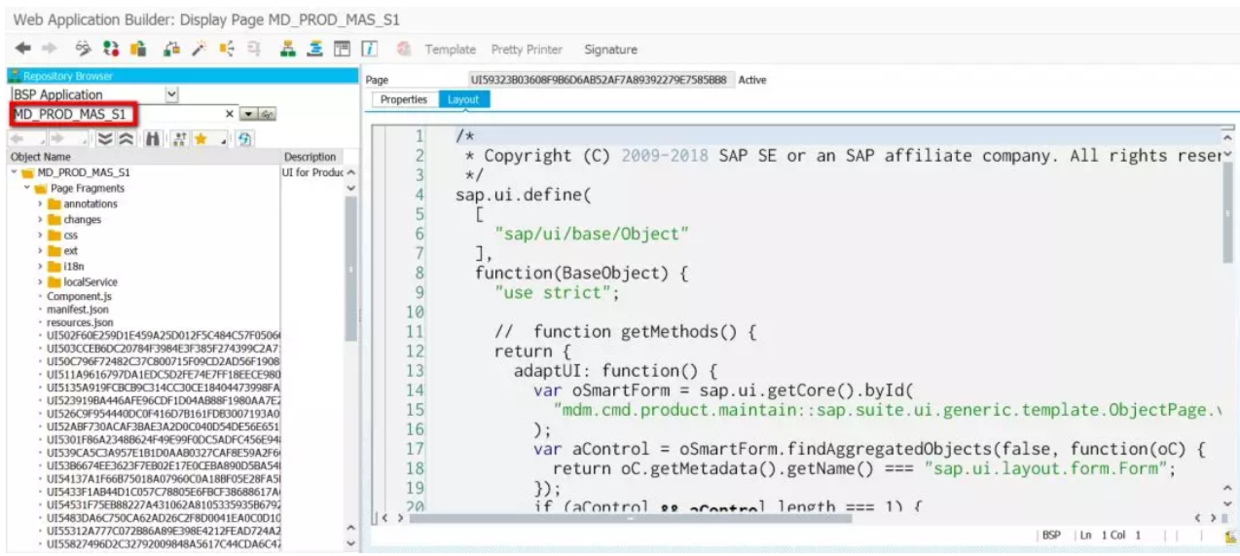
Task: Click the Expand all nodes double-chevron icon
Action: (106, 139)
